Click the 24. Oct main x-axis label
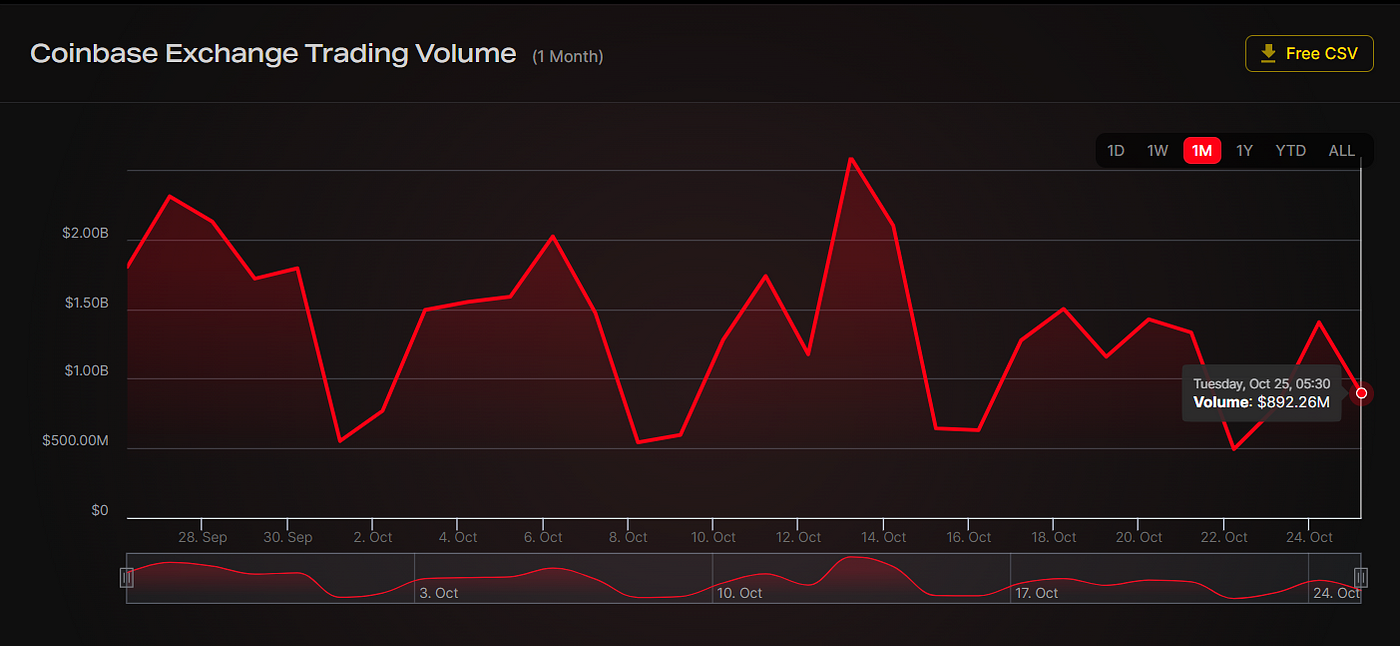1400x646 pixels. [x=1308, y=537]
